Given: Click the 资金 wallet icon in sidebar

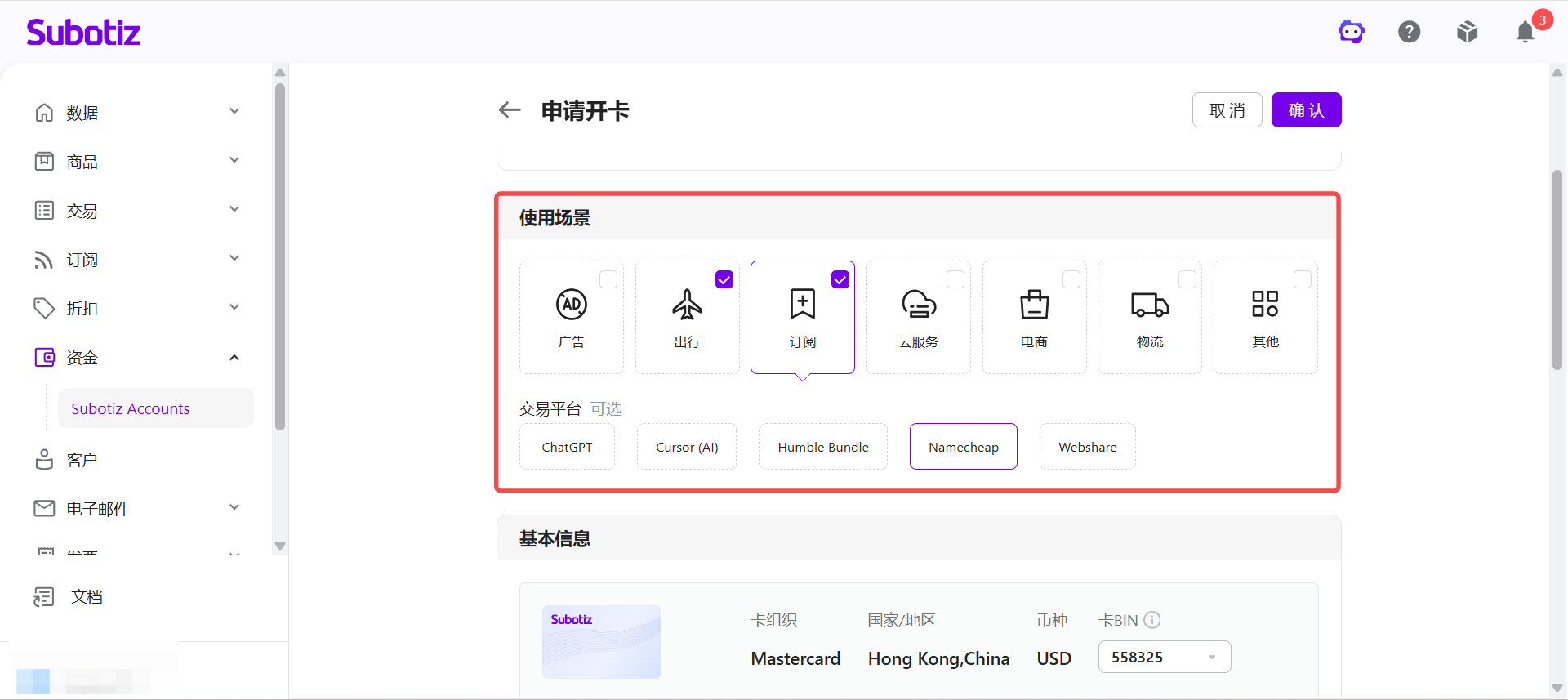Looking at the screenshot, I should point(44,357).
